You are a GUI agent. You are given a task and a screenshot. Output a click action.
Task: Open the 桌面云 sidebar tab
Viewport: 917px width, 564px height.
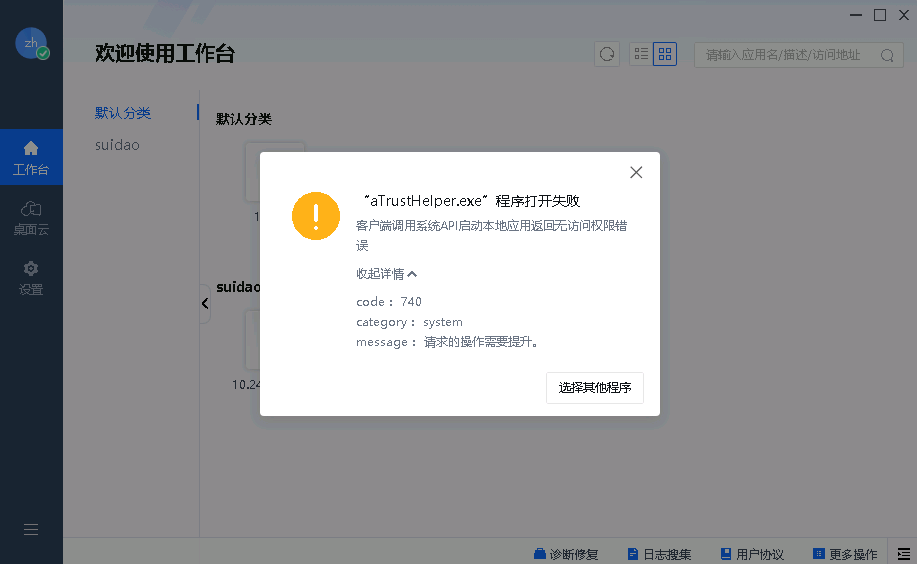pos(31,218)
